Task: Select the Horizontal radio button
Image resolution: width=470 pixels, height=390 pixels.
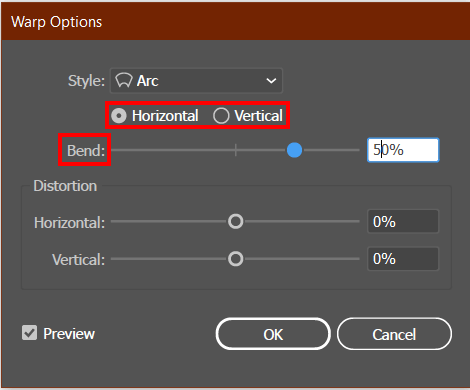Action: pos(119,116)
